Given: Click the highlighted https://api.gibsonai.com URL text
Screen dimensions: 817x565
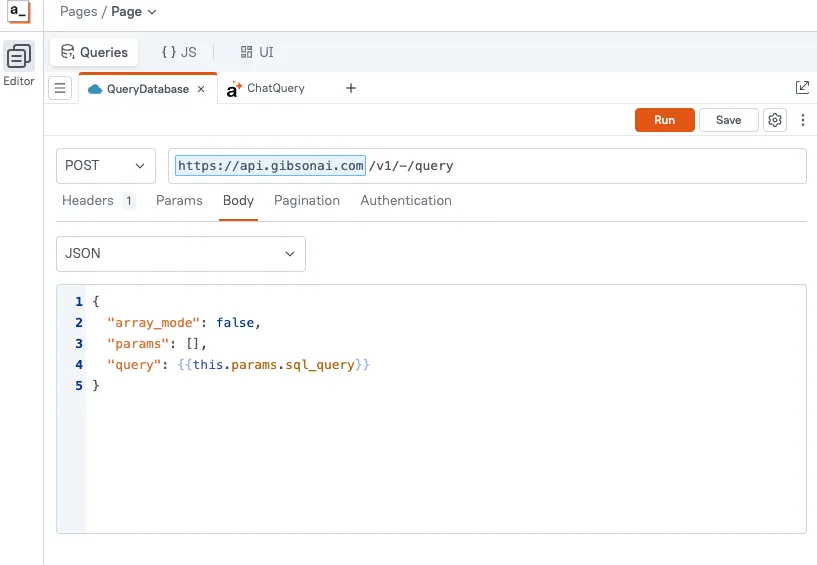Looking at the screenshot, I should tap(270, 166).
